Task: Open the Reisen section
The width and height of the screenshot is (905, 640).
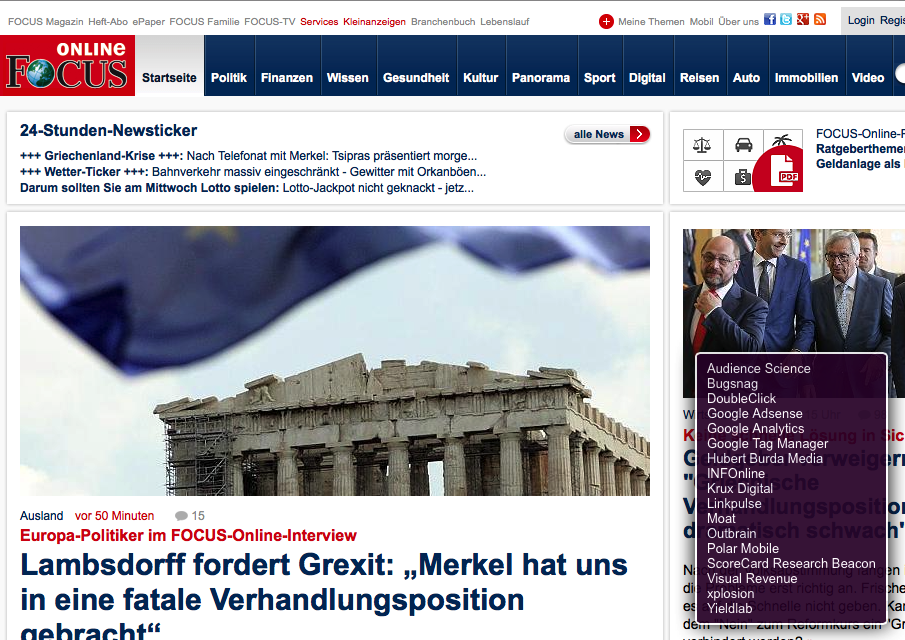Action: tap(700, 78)
